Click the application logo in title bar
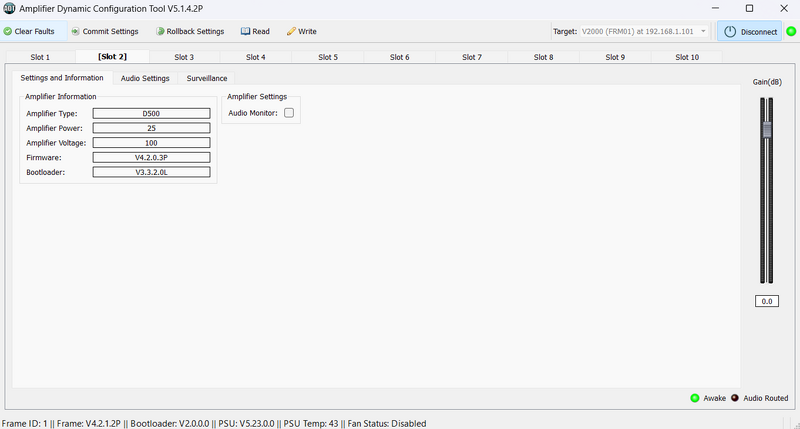The width and height of the screenshot is (800, 429). (x=9, y=9)
